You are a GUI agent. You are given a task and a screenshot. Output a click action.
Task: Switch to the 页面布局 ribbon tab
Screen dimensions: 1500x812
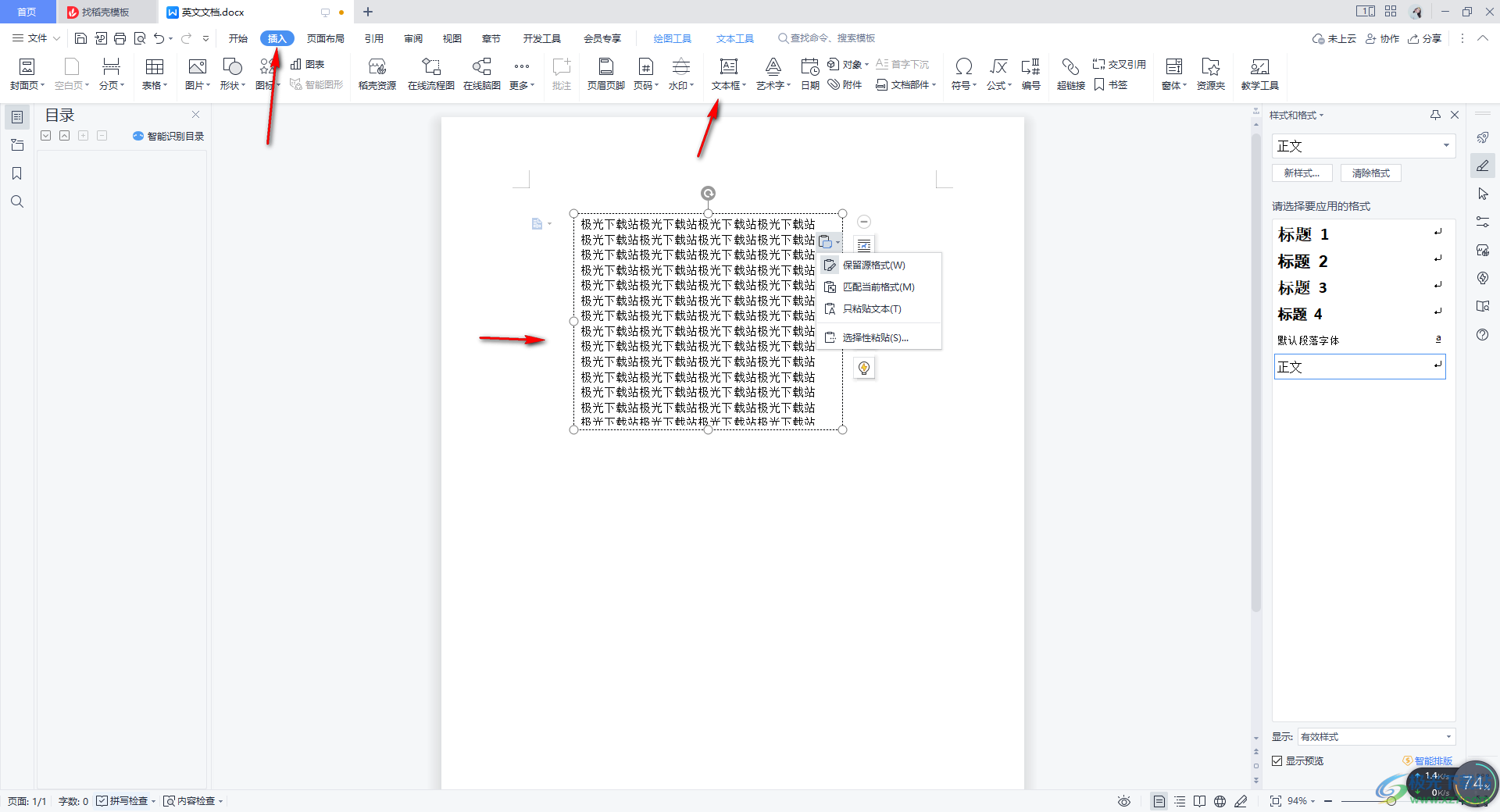coord(326,38)
